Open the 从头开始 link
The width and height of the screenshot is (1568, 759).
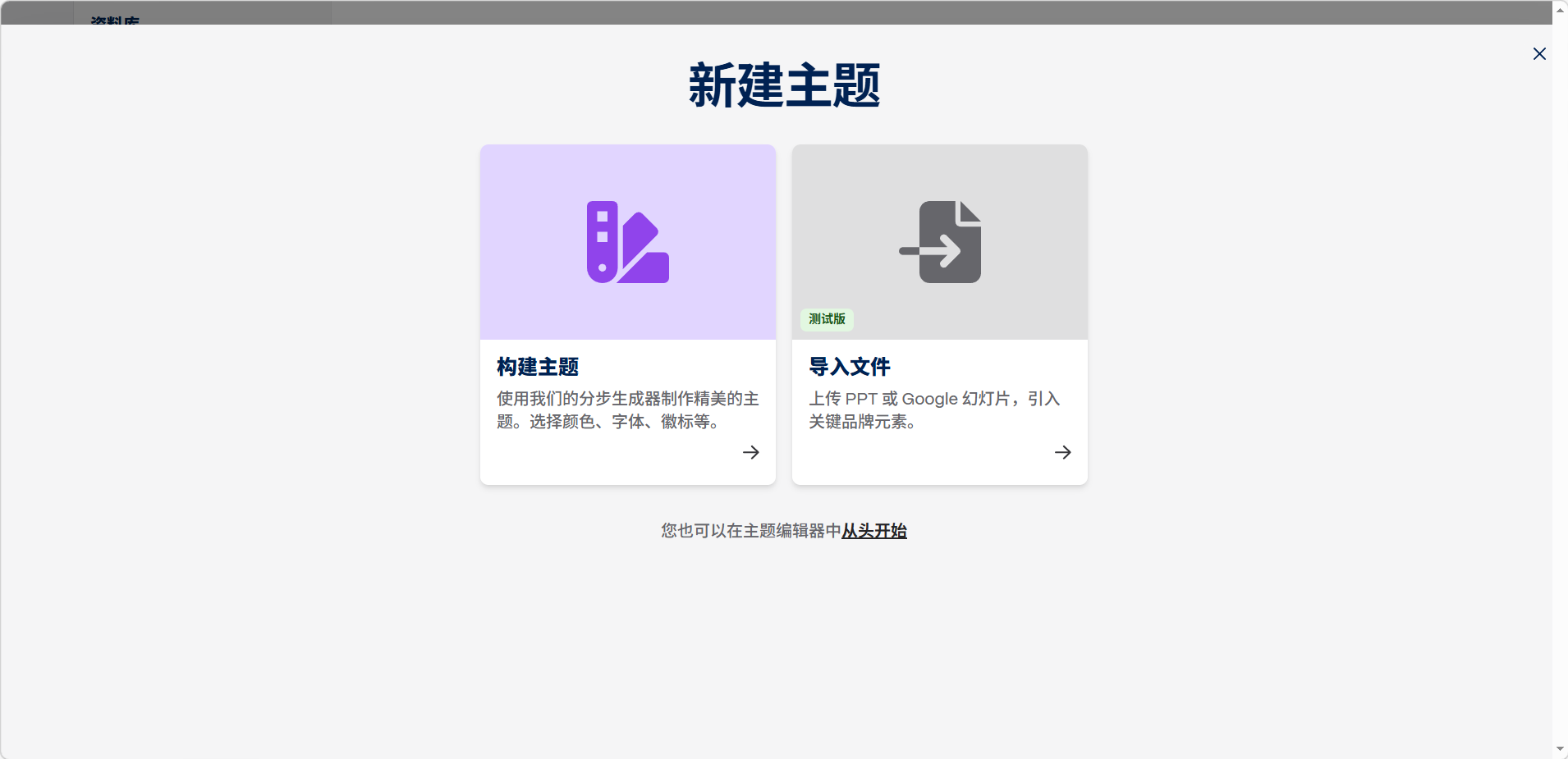(873, 531)
